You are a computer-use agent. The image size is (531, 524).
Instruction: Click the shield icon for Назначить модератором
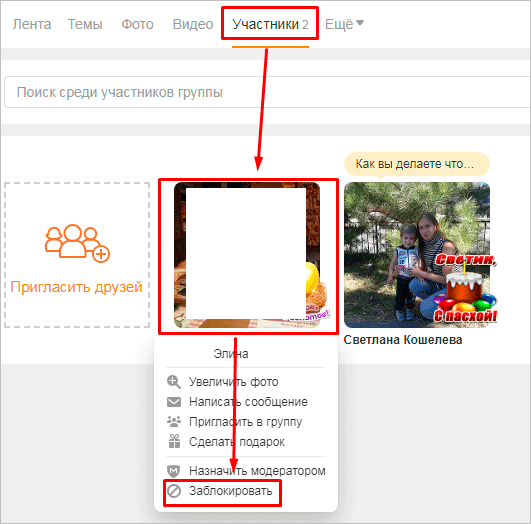[174, 471]
